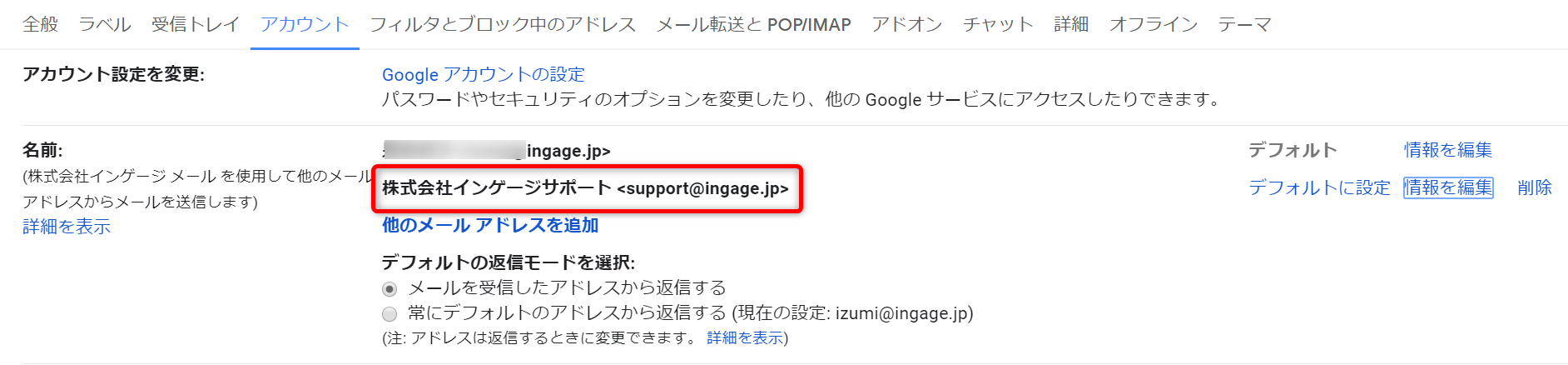This screenshot has height=365, width=1568.
Task: Switch to the ラベル tab
Action: tap(105, 25)
